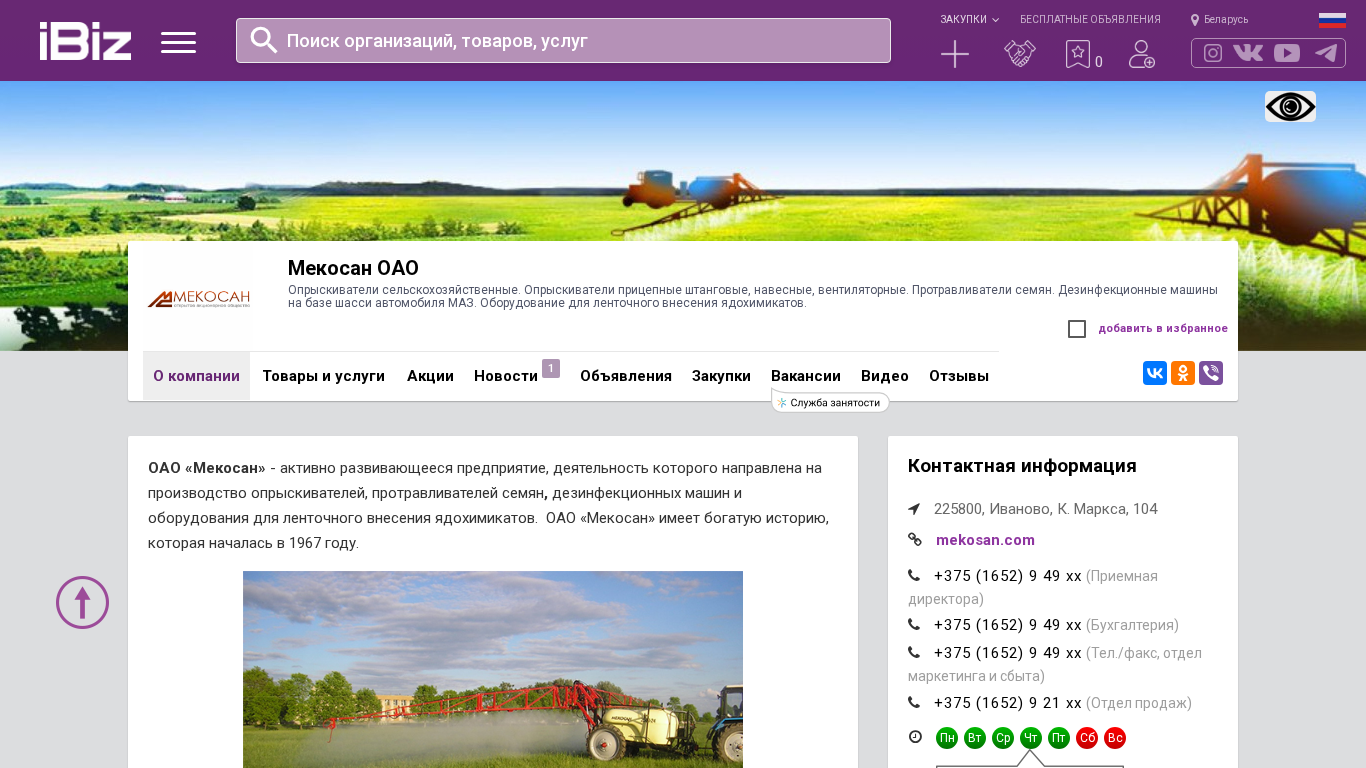Image resolution: width=1366 pixels, height=768 pixels.
Task: Check the добавить в избранное checkbox
Action: click(x=1077, y=329)
